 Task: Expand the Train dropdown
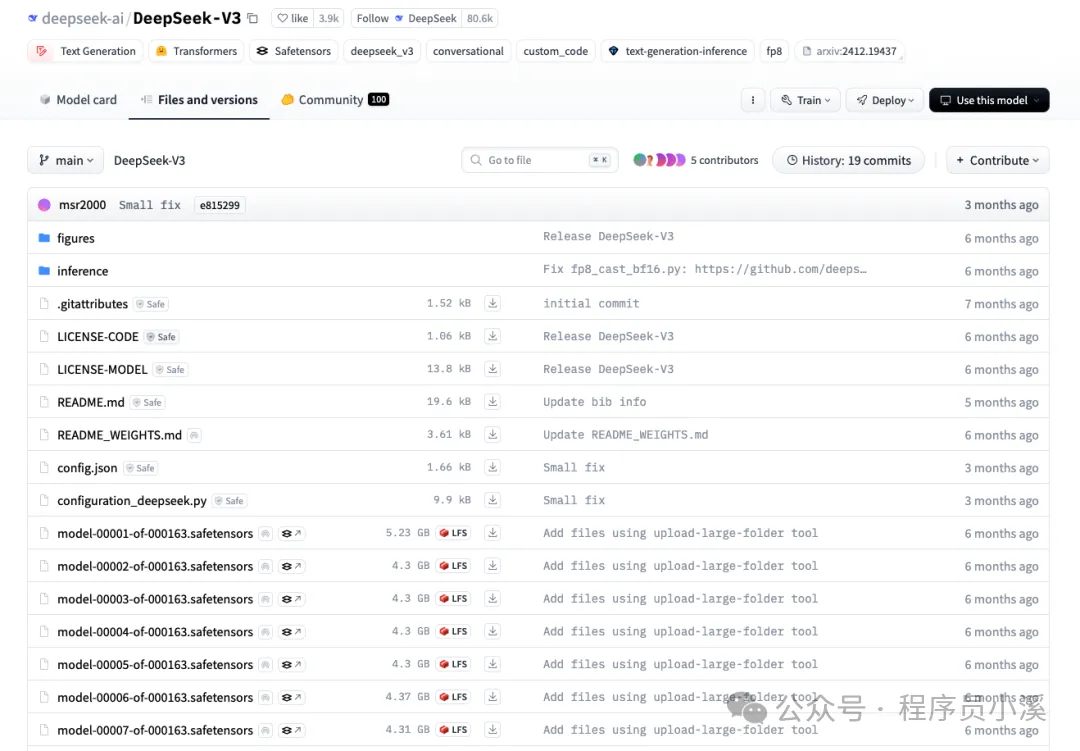[x=805, y=101]
